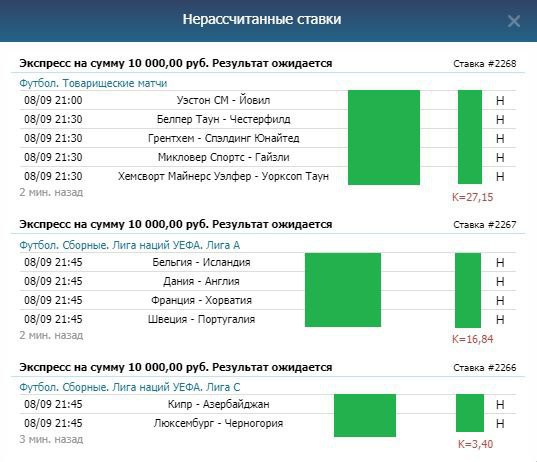537x462 pixels.
Task: Click the status letter Н in Швеция - Португалия row
Action: coord(500,320)
